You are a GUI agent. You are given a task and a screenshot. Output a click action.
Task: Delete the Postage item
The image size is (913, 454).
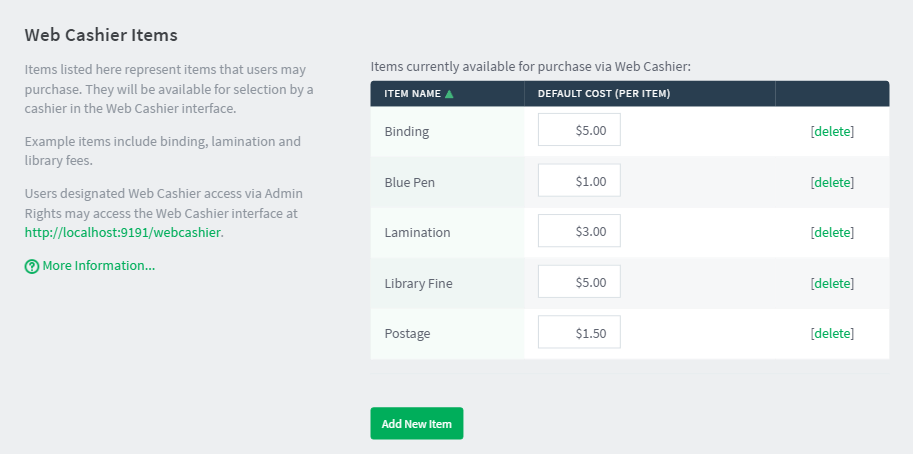tap(832, 333)
